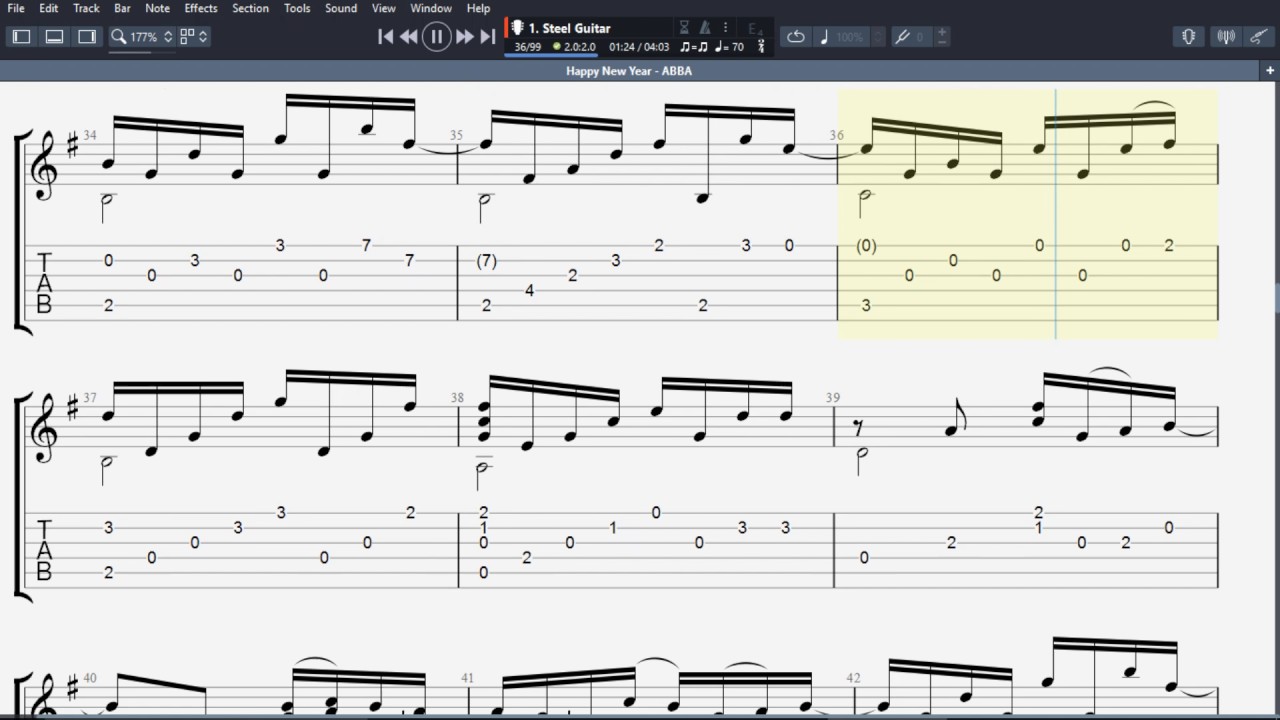Select fret 4 in bar 35 tablature

pos(529,290)
